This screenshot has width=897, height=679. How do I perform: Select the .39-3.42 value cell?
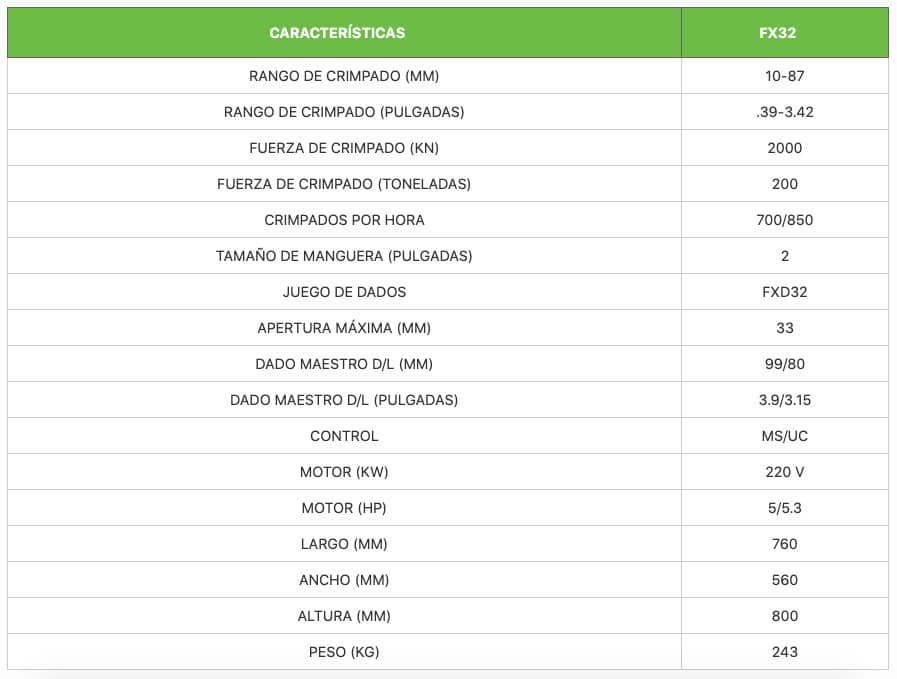[785, 112]
